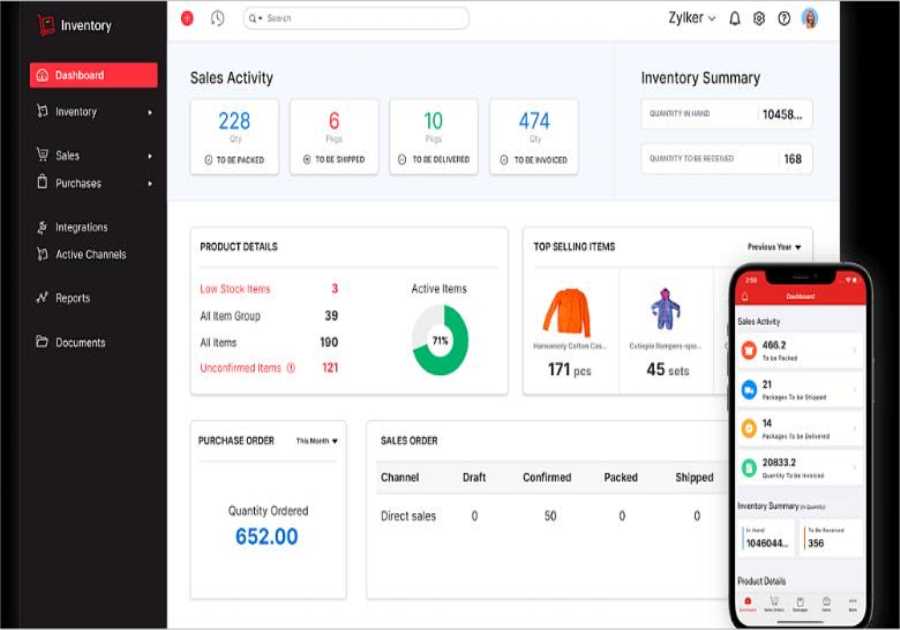Toggle the TO BE SHIPPED status filter
The width and height of the screenshot is (900, 630).
[334, 157]
